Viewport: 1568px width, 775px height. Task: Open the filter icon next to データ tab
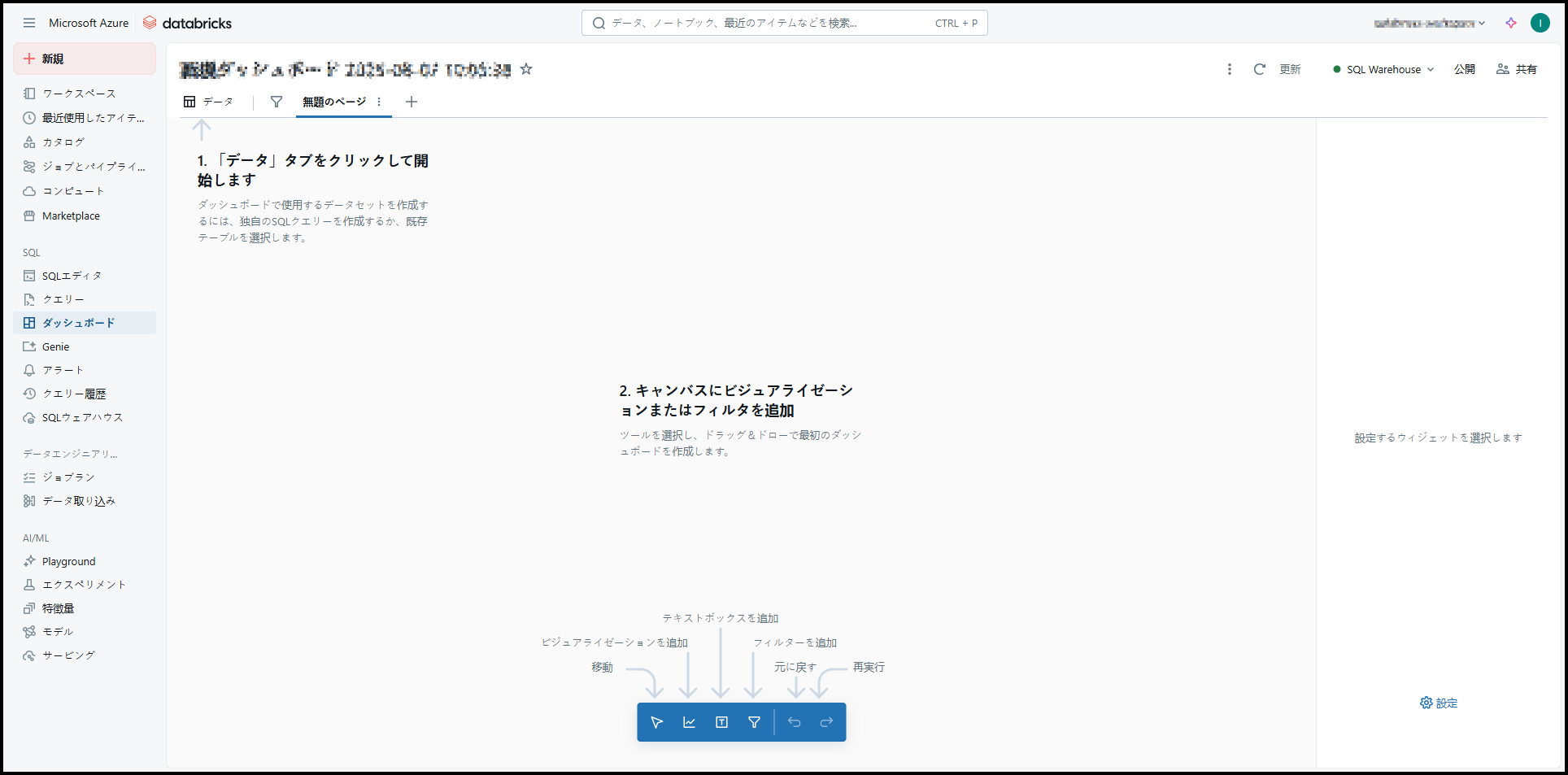click(277, 102)
